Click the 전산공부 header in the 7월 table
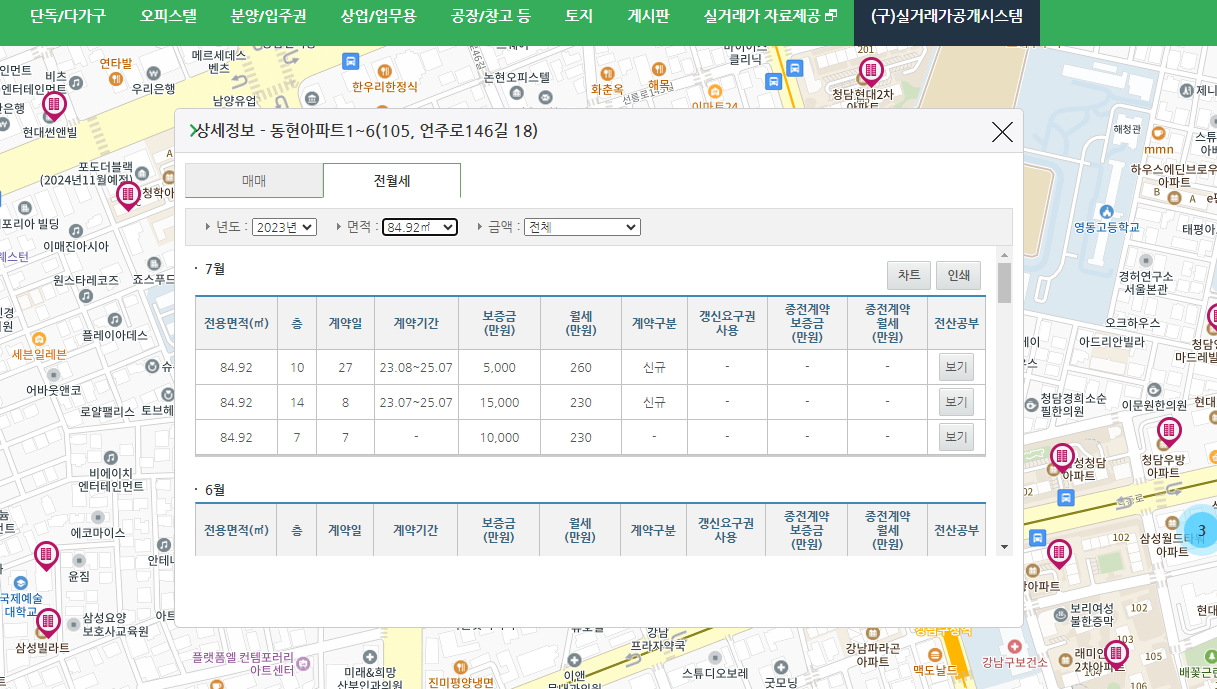This screenshot has height=689, width=1217. [956, 323]
